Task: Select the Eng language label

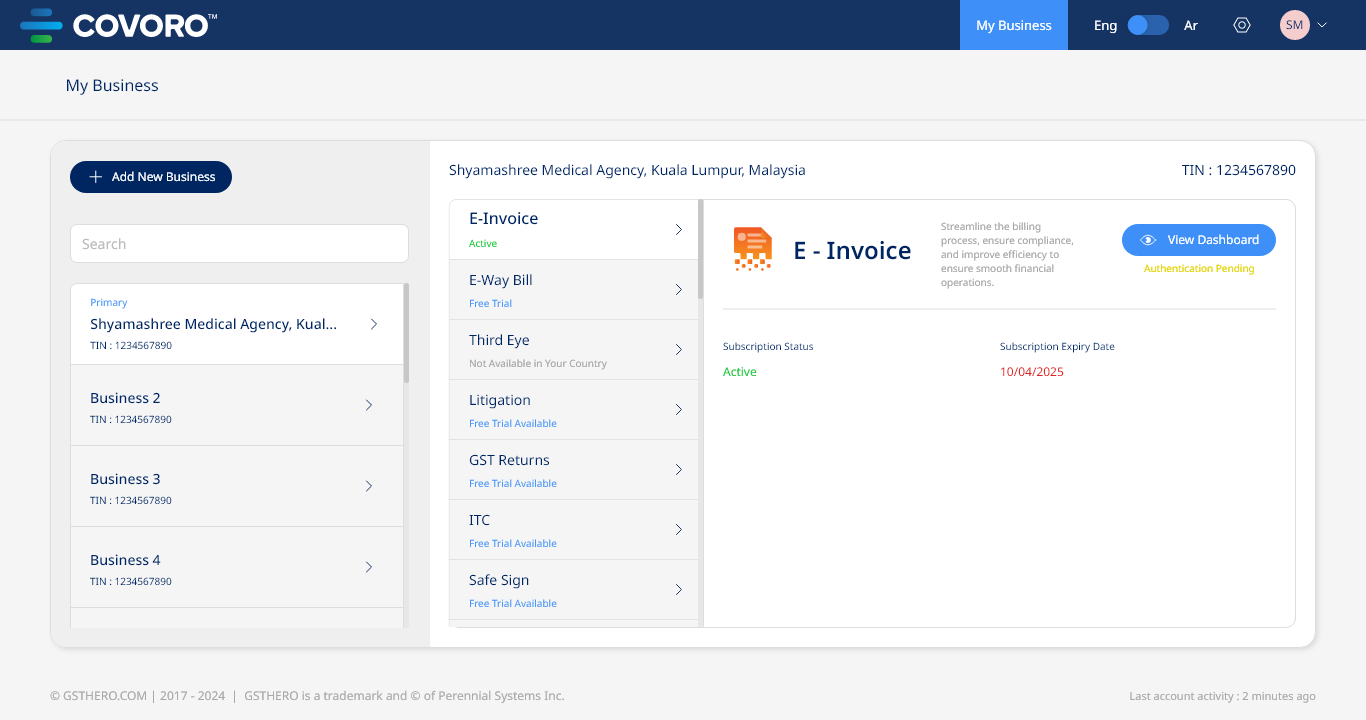Action: 1105,26
